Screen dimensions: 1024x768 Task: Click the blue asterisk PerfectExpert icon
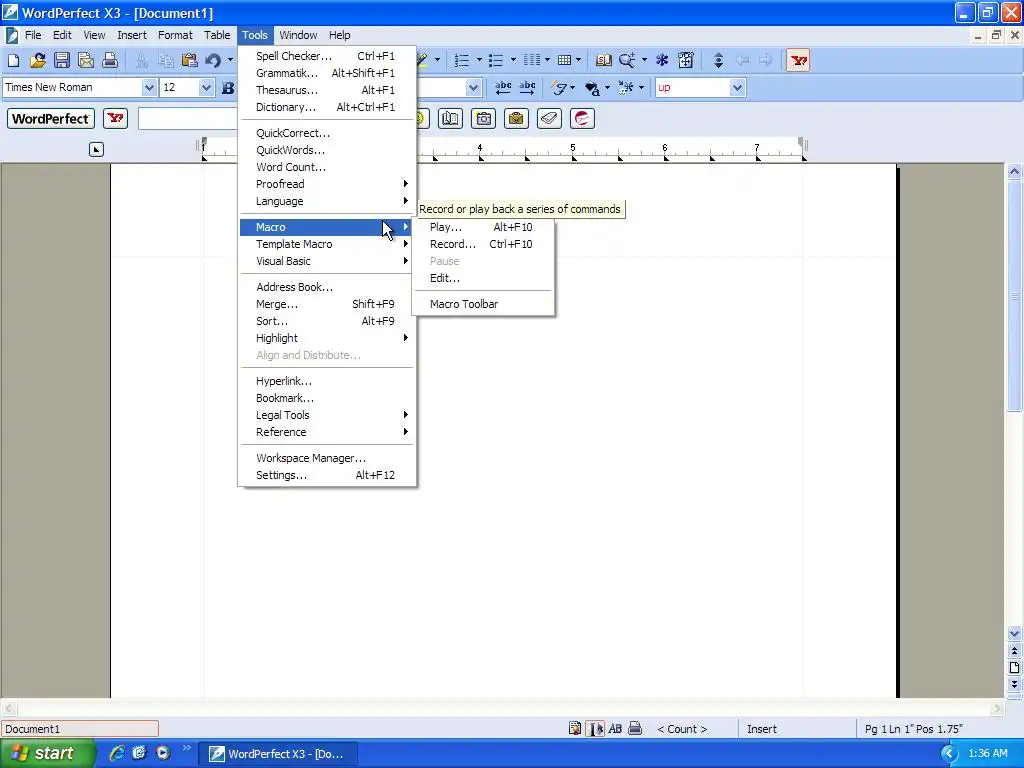pyautogui.click(x=662, y=61)
